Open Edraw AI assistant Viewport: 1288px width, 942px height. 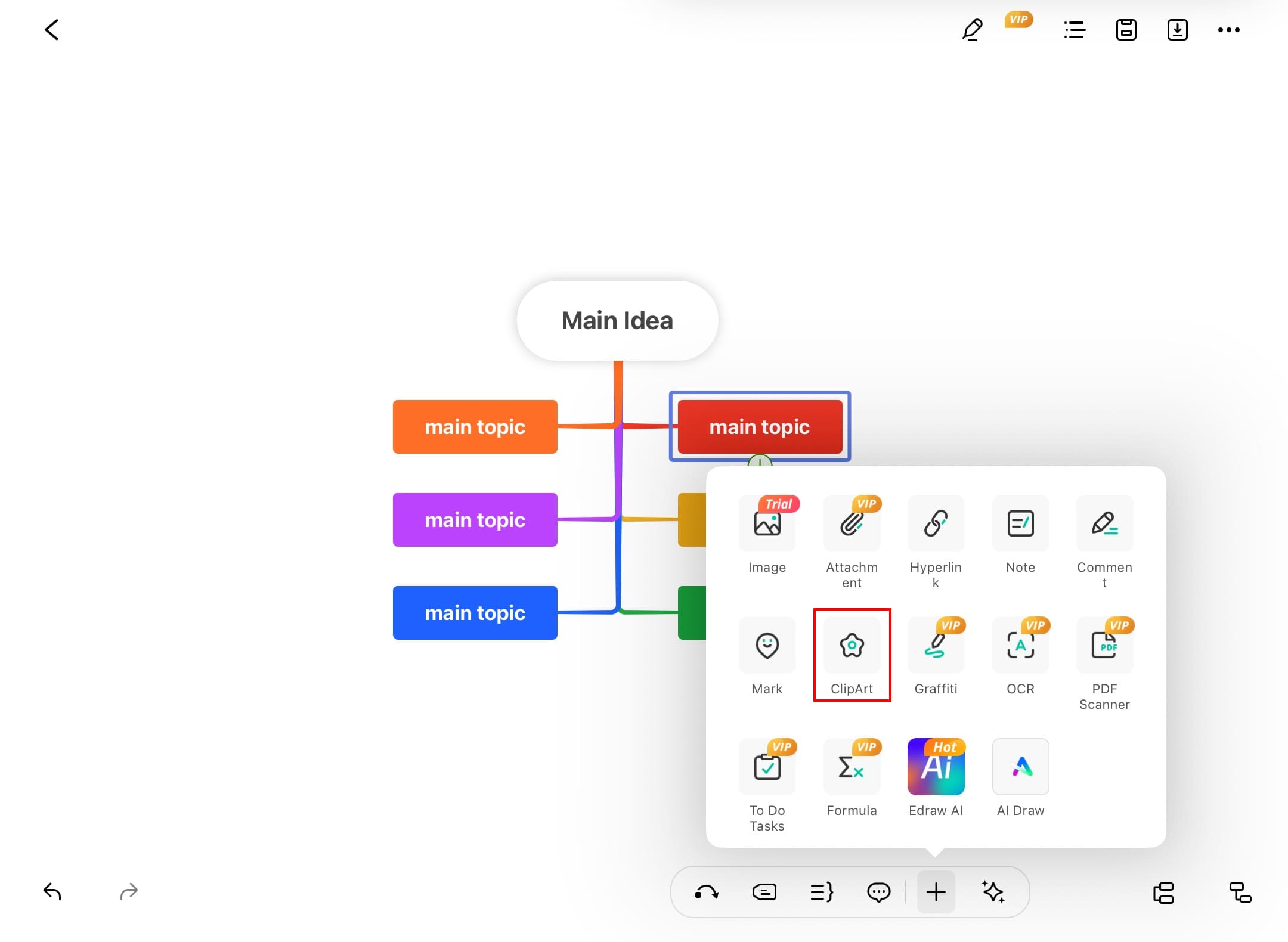coord(936,767)
